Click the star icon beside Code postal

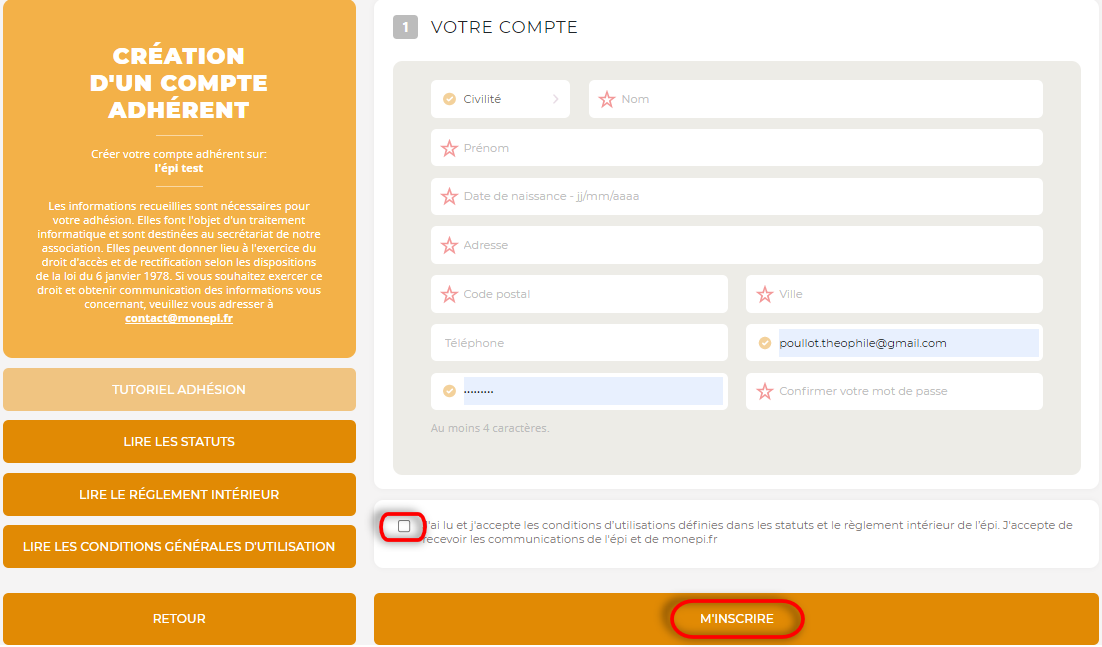pyautogui.click(x=450, y=294)
